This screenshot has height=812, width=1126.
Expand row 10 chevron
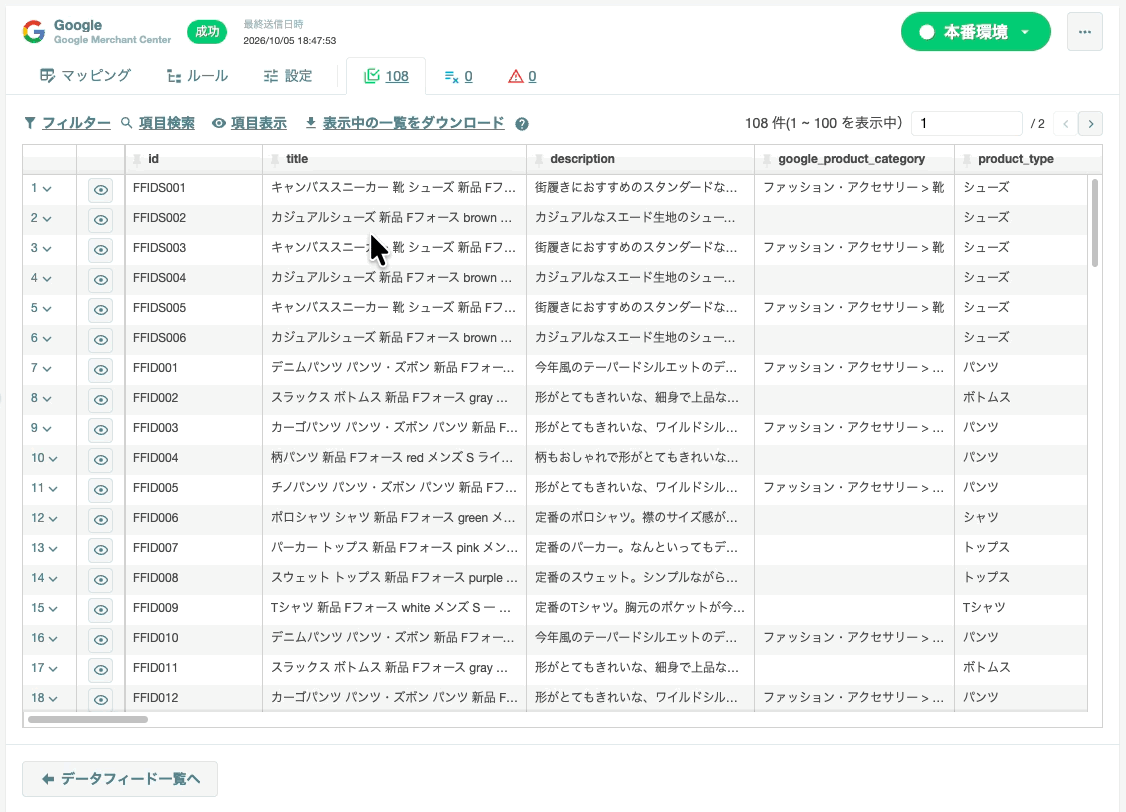click(x=52, y=459)
